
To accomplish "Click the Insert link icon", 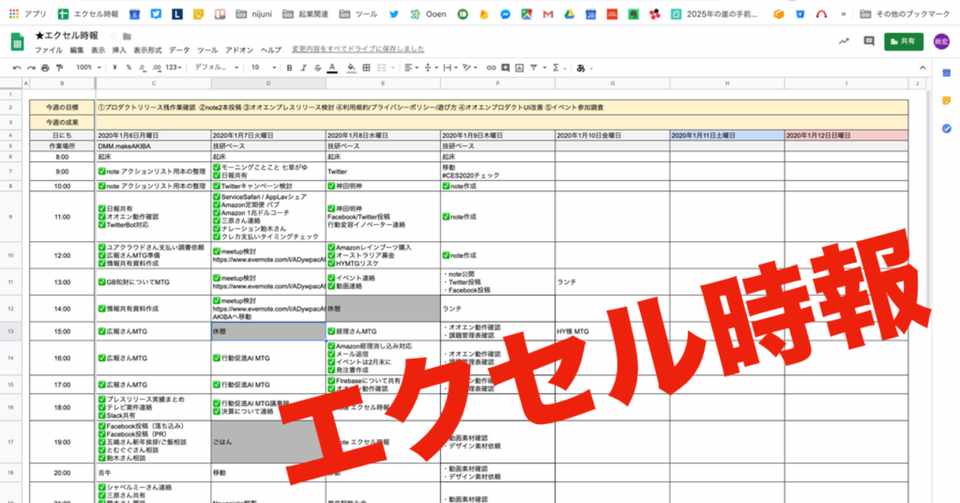I will 491,68.
